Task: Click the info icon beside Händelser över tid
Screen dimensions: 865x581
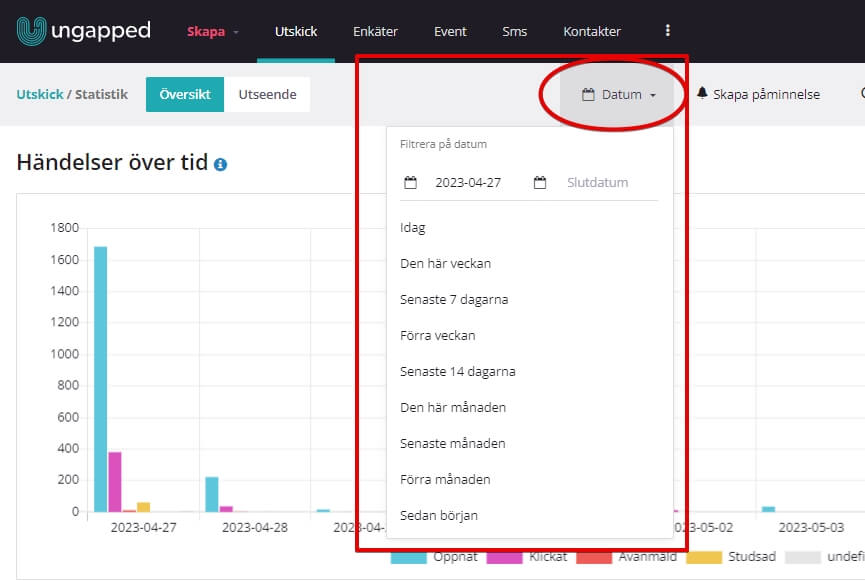Action: [x=220, y=164]
